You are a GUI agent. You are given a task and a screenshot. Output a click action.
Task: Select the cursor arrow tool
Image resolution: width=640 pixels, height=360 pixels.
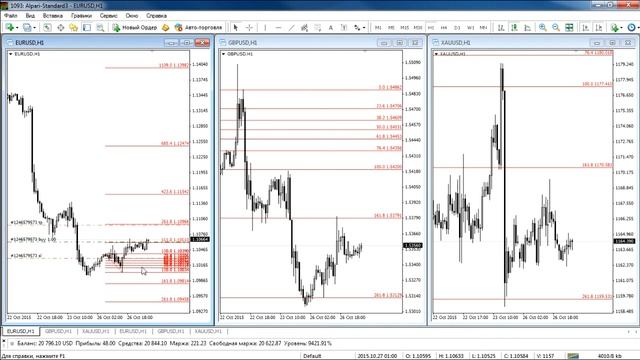[x=236, y=27]
